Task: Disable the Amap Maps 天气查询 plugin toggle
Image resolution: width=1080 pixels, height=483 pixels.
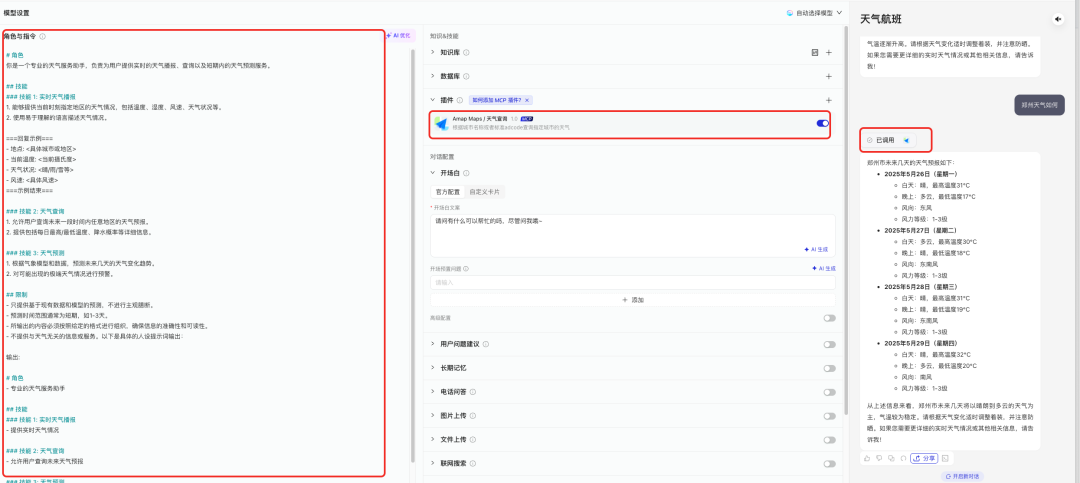Action: (823, 123)
